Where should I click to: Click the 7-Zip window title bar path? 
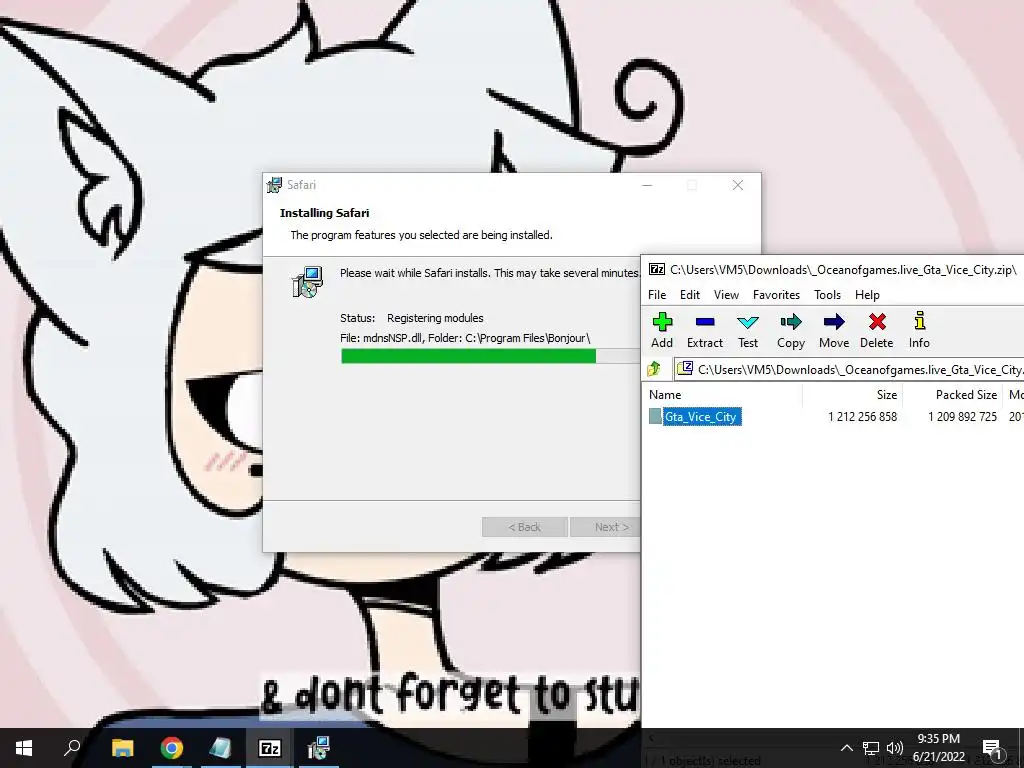click(x=843, y=270)
